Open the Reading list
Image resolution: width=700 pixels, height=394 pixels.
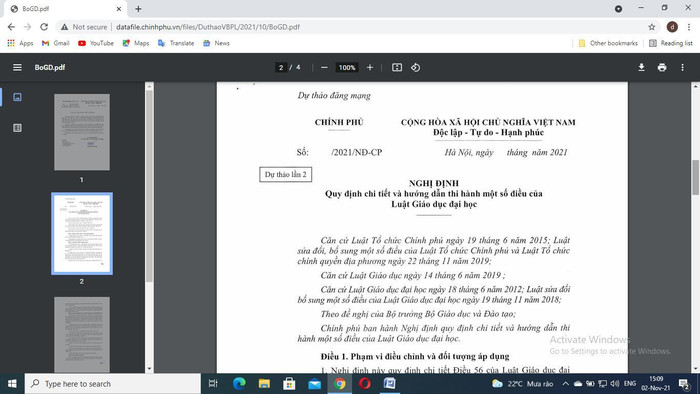click(x=671, y=43)
